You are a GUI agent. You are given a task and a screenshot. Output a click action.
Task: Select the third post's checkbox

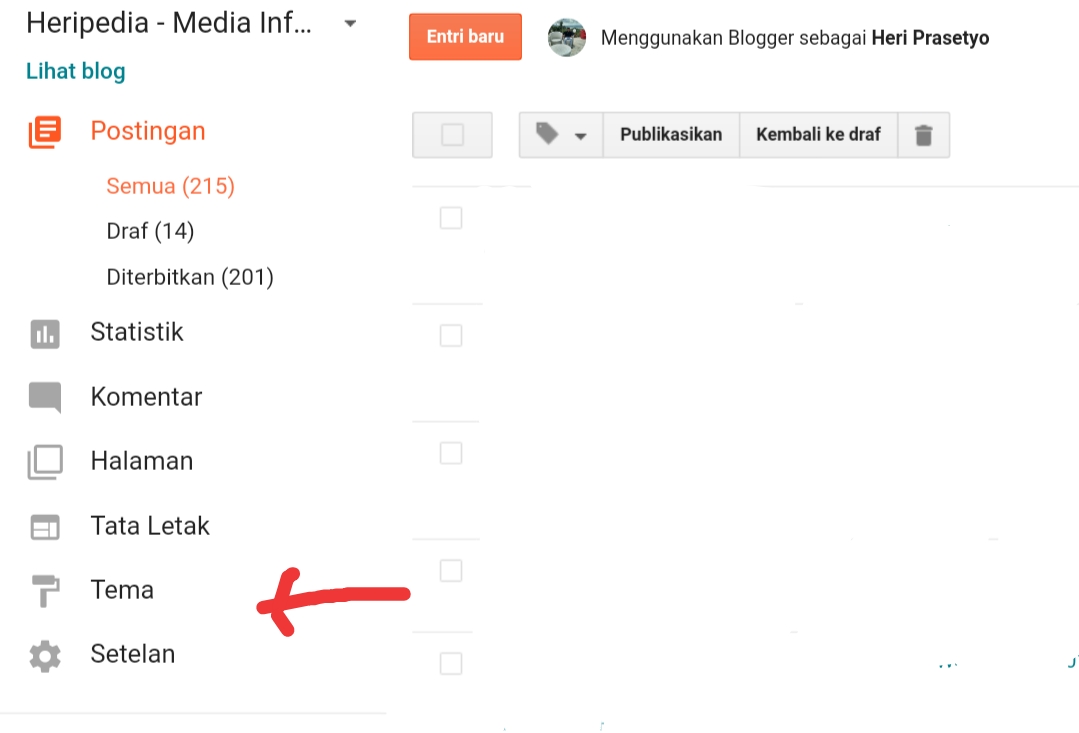tap(451, 454)
